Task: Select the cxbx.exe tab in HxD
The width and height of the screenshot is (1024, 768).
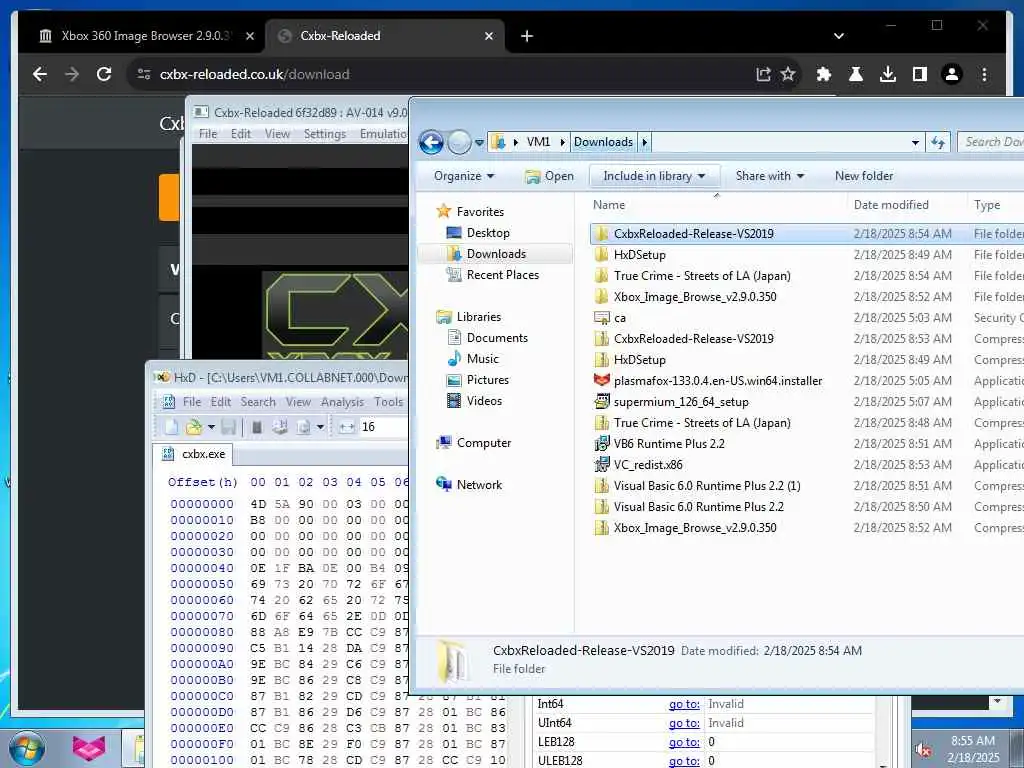Action: click(x=194, y=454)
